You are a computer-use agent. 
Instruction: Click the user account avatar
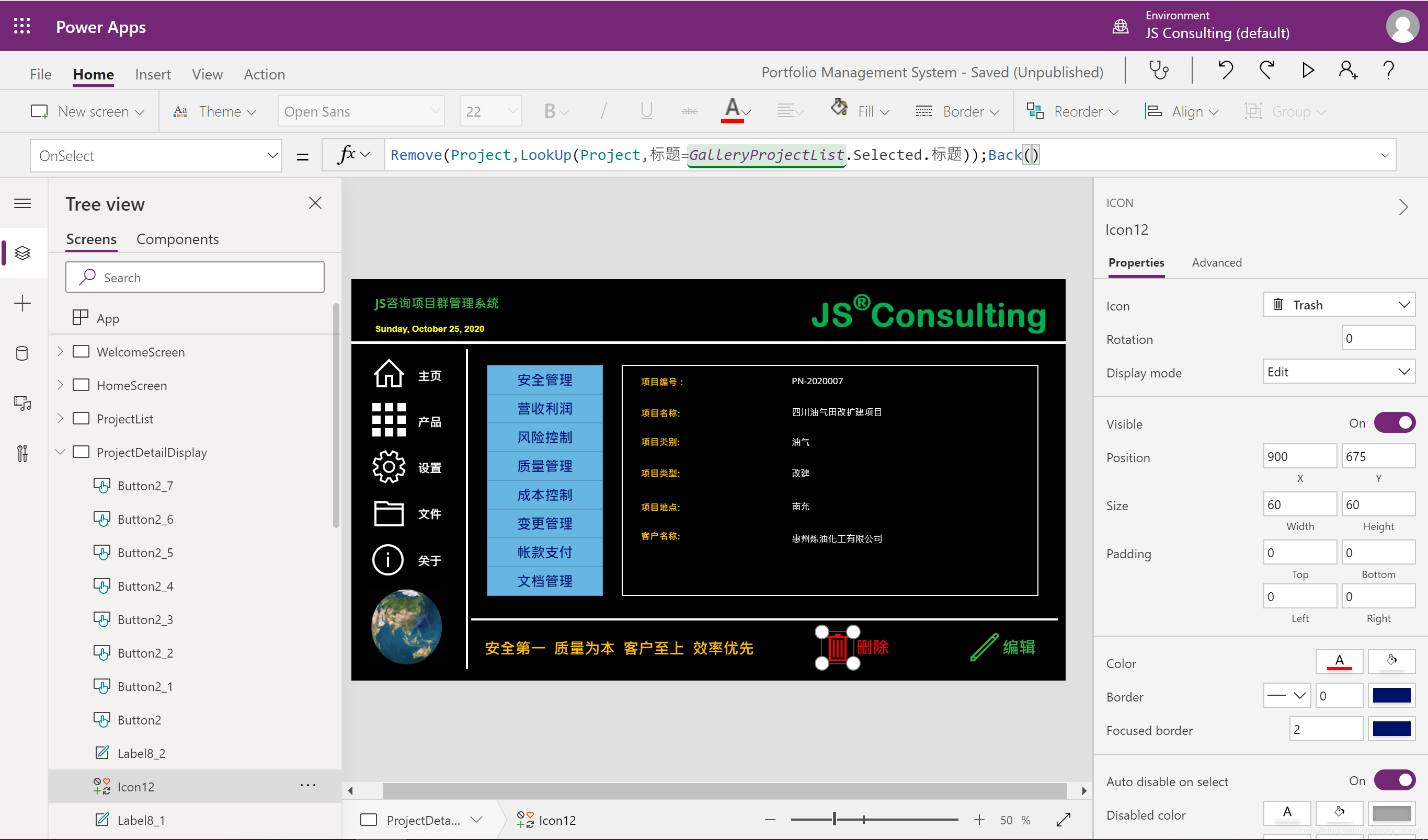1402,26
